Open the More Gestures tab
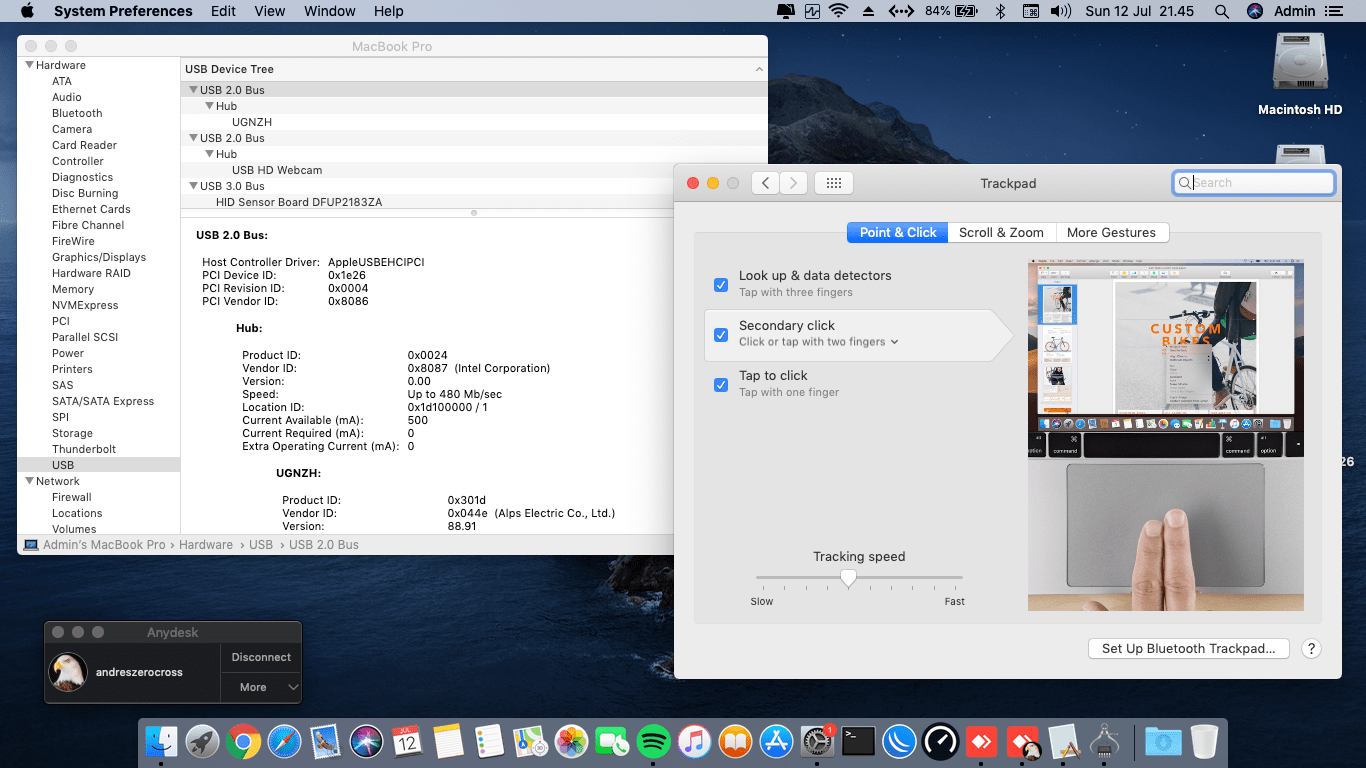The width and height of the screenshot is (1366, 768). point(1111,233)
